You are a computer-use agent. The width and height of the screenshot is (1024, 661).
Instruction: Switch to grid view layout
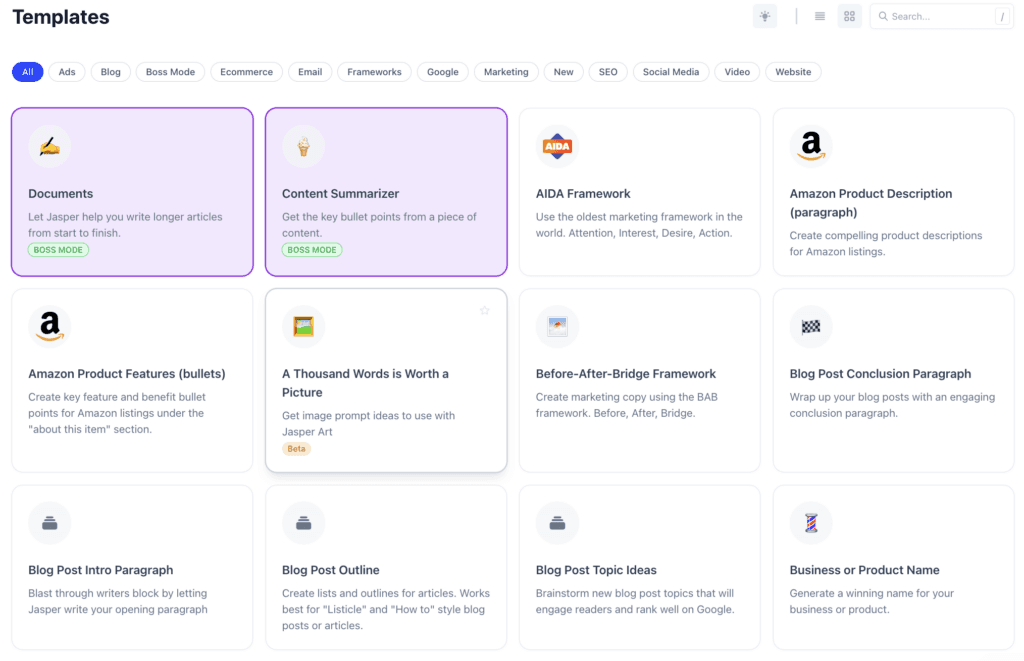click(849, 16)
